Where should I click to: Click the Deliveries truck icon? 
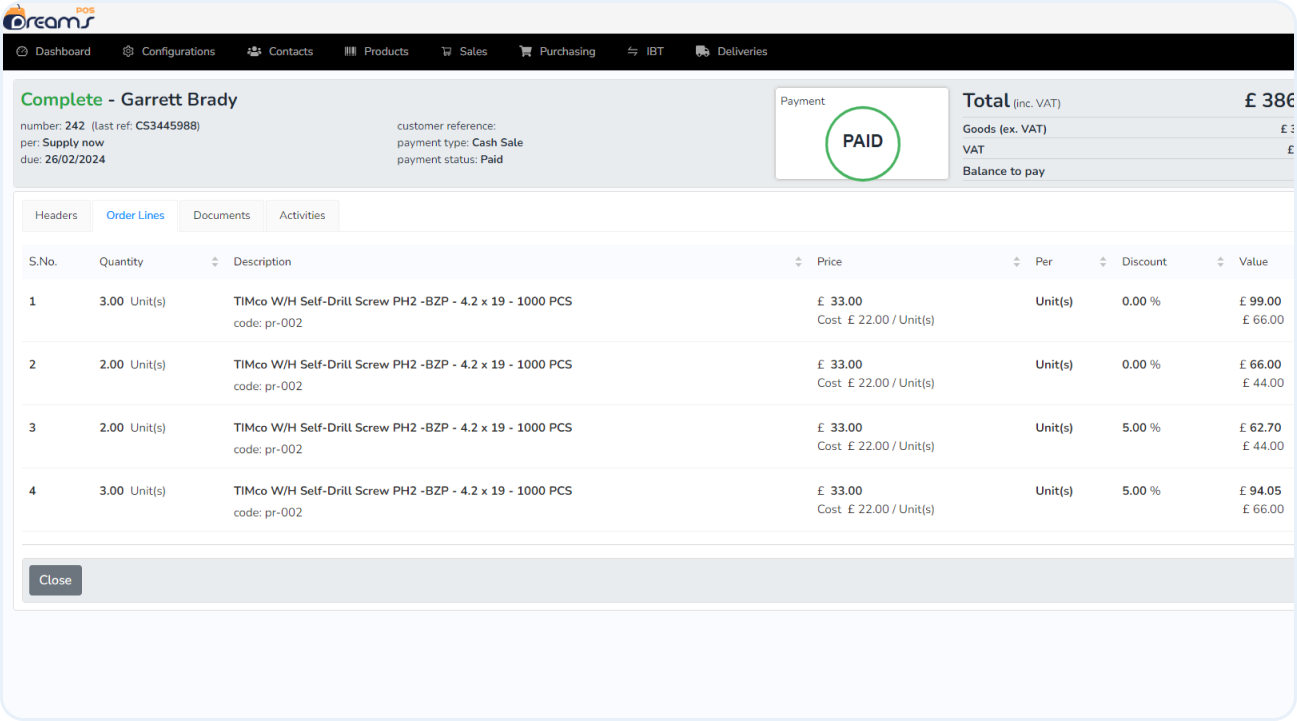point(703,52)
